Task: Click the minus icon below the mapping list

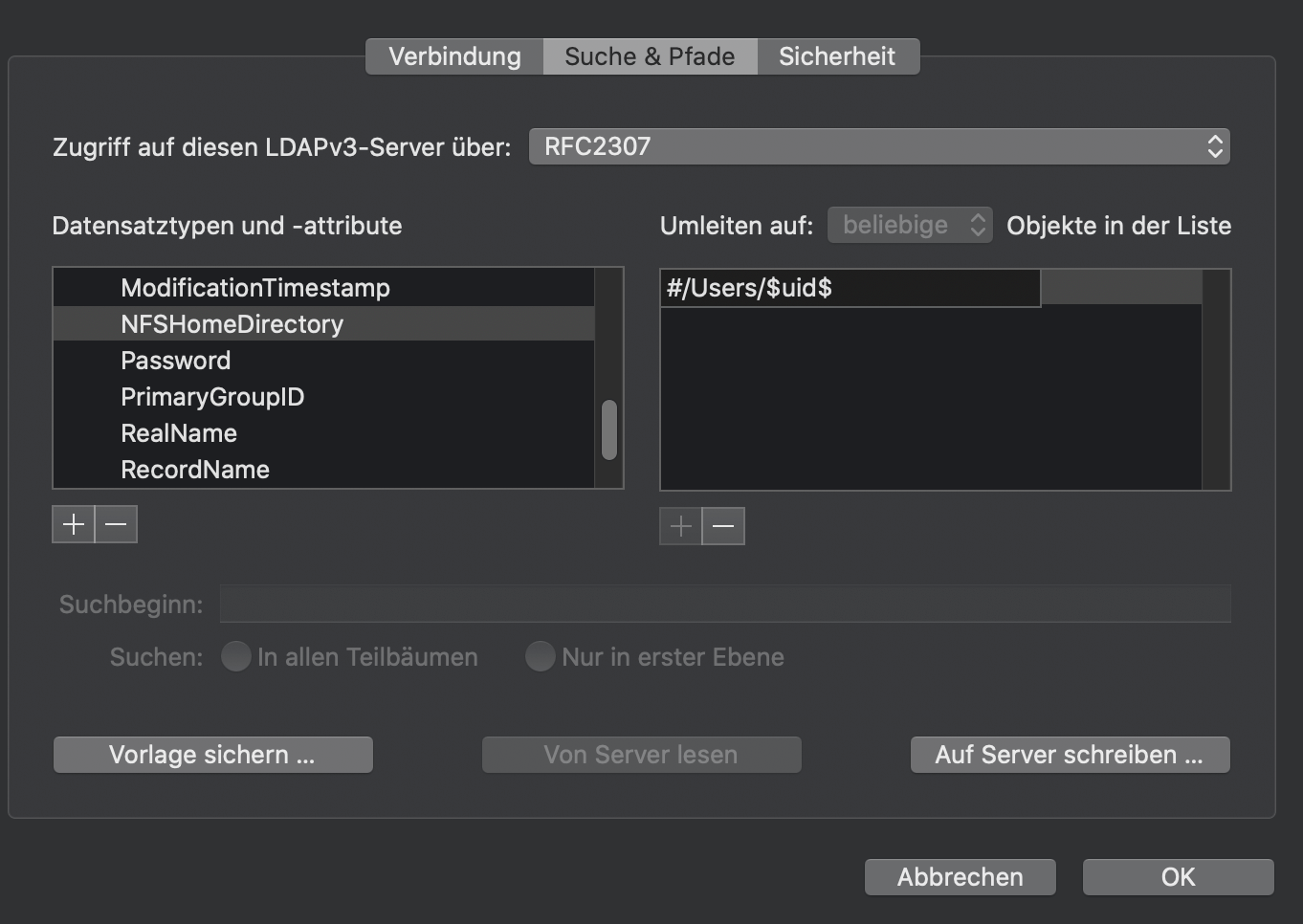Action: 723,525
